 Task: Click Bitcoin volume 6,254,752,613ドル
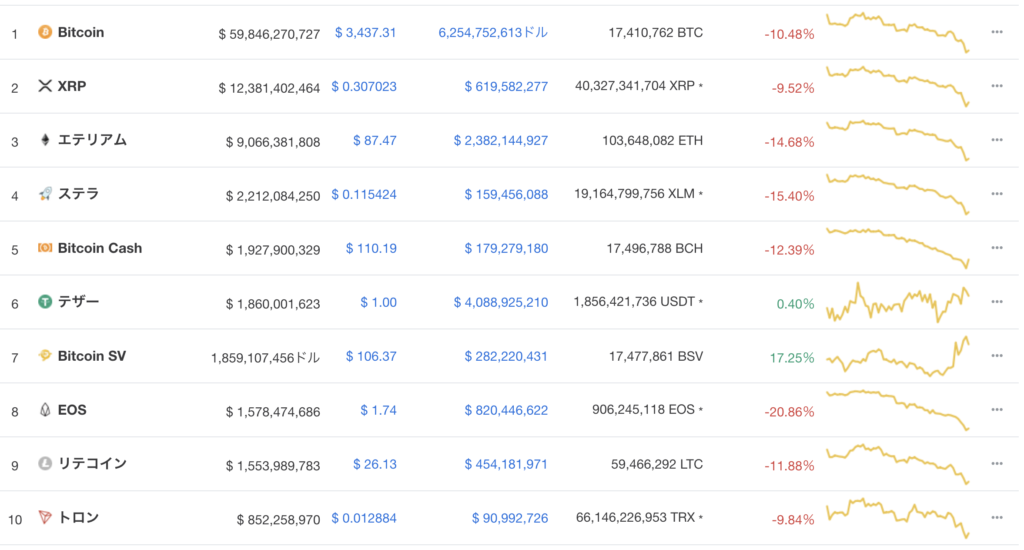(x=493, y=33)
